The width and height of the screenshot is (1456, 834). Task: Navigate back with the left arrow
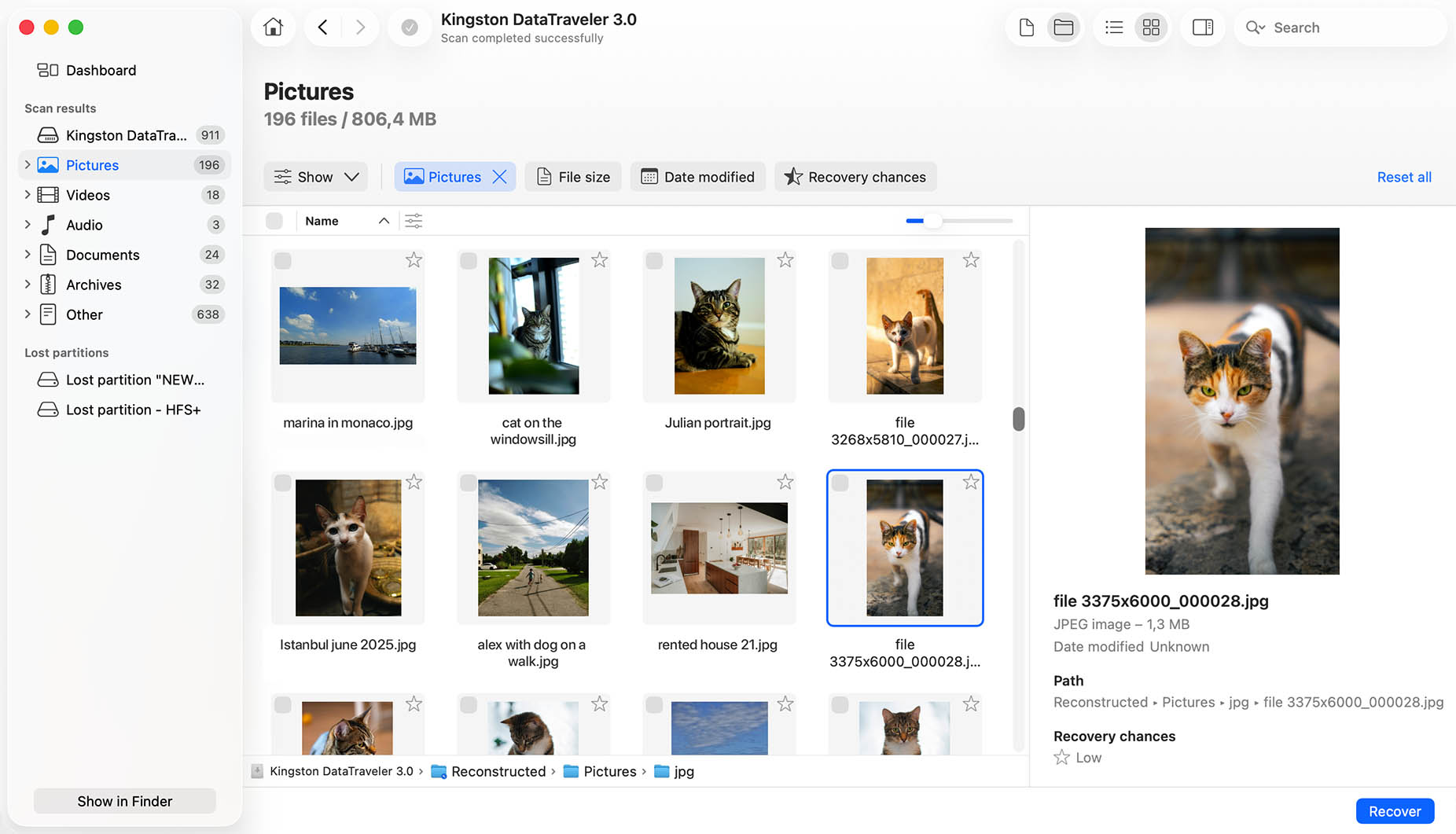click(322, 28)
